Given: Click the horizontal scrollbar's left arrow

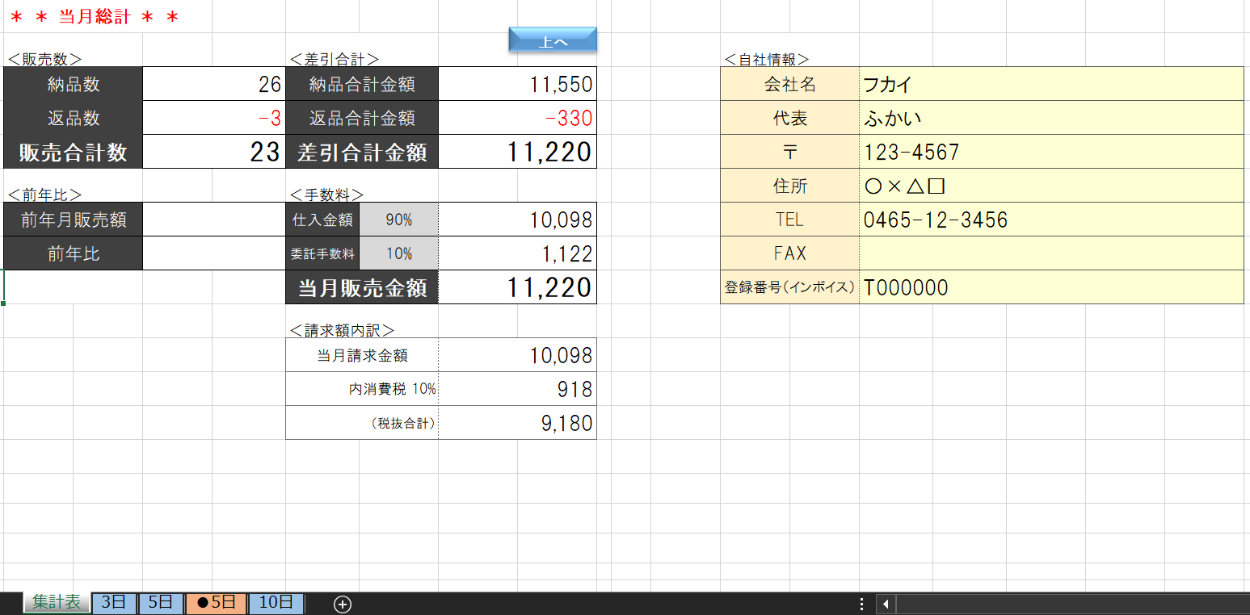Looking at the screenshot, I should (x=884, y=603).
